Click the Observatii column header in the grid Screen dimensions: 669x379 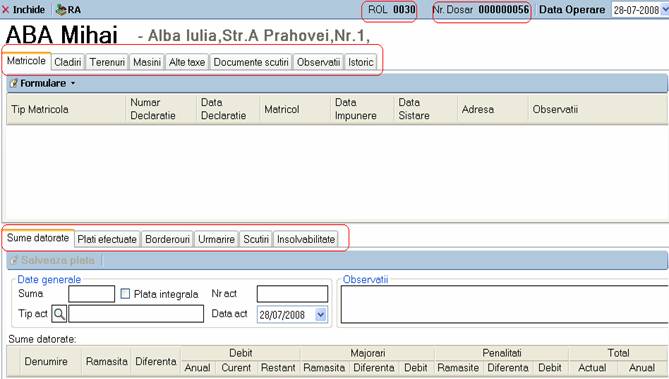[598, 109]
